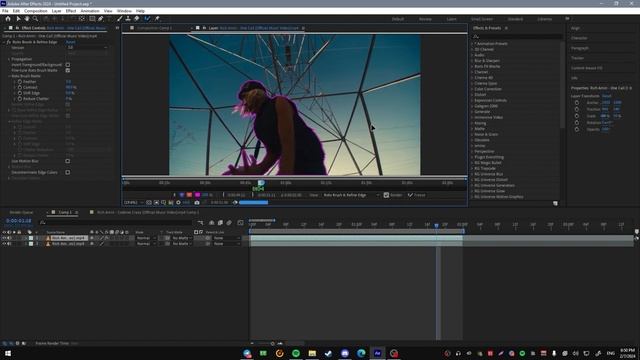Screen dimensions: 640x360
Task: Select the Hand tool
Action: pos(27,19)
